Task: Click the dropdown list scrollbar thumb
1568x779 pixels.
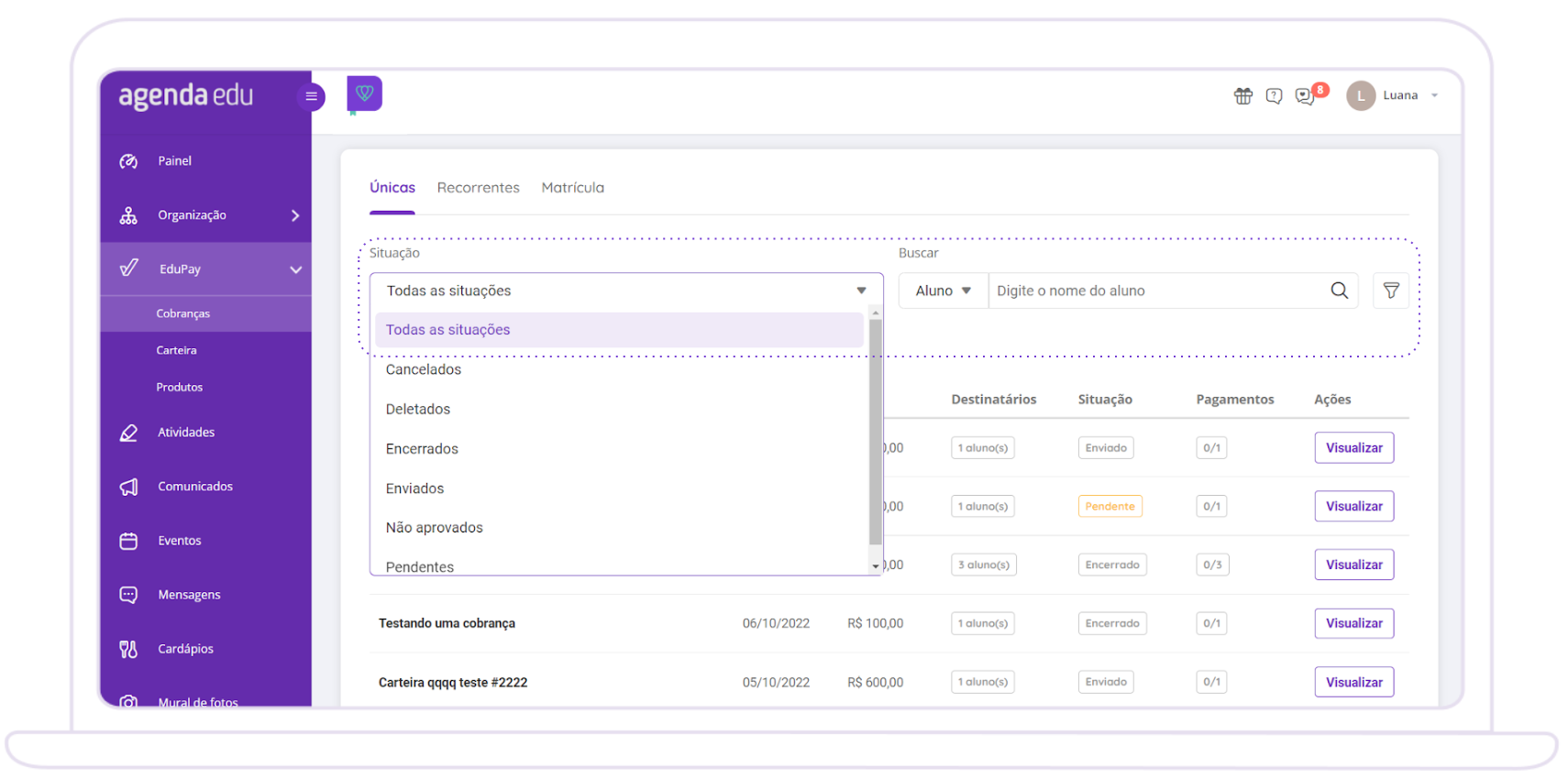Action: coord(875,433)
